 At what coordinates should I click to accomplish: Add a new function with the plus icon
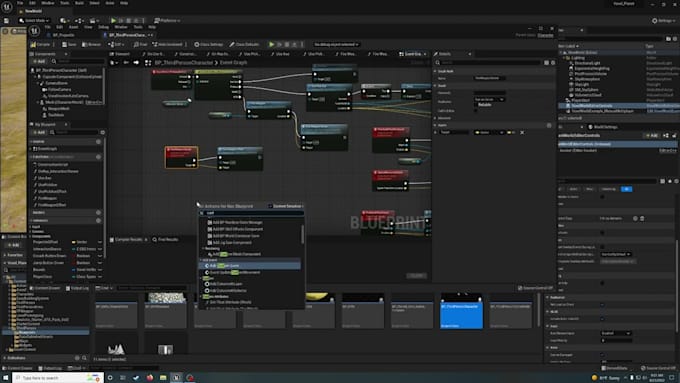[x=98, y=157]
